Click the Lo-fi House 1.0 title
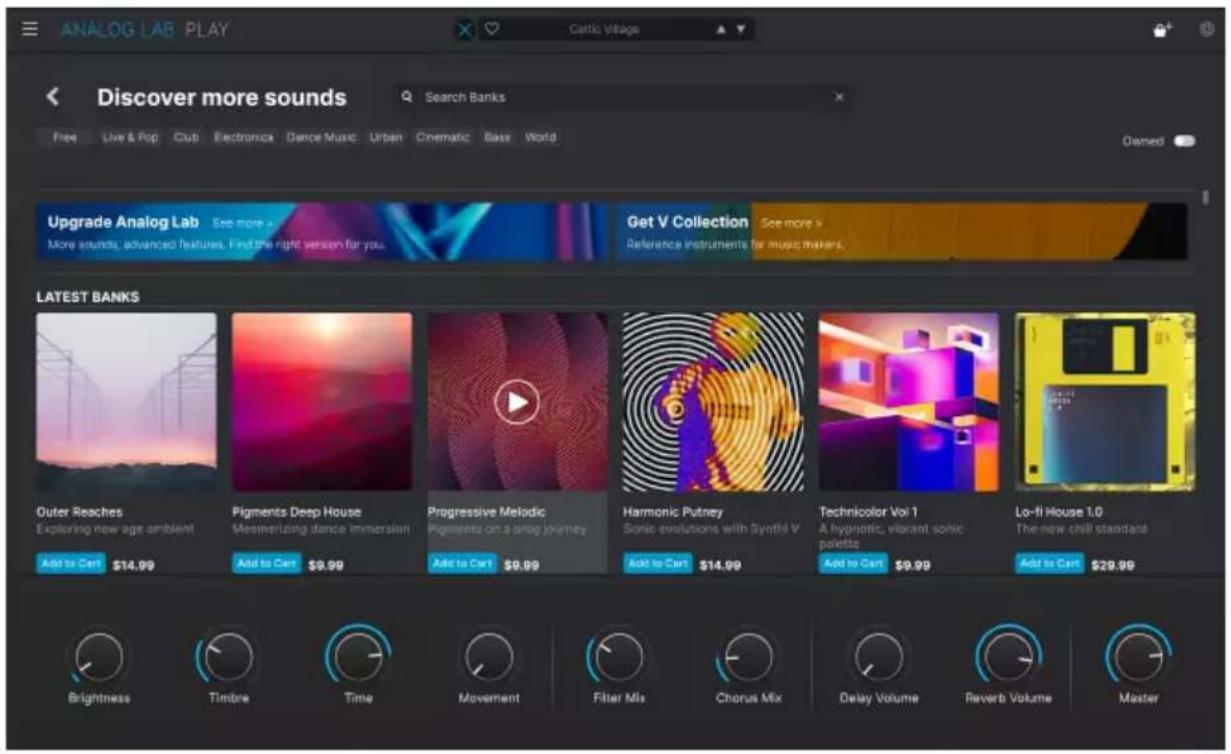Screen dimensions: 1231x754 pos(1059,512)
